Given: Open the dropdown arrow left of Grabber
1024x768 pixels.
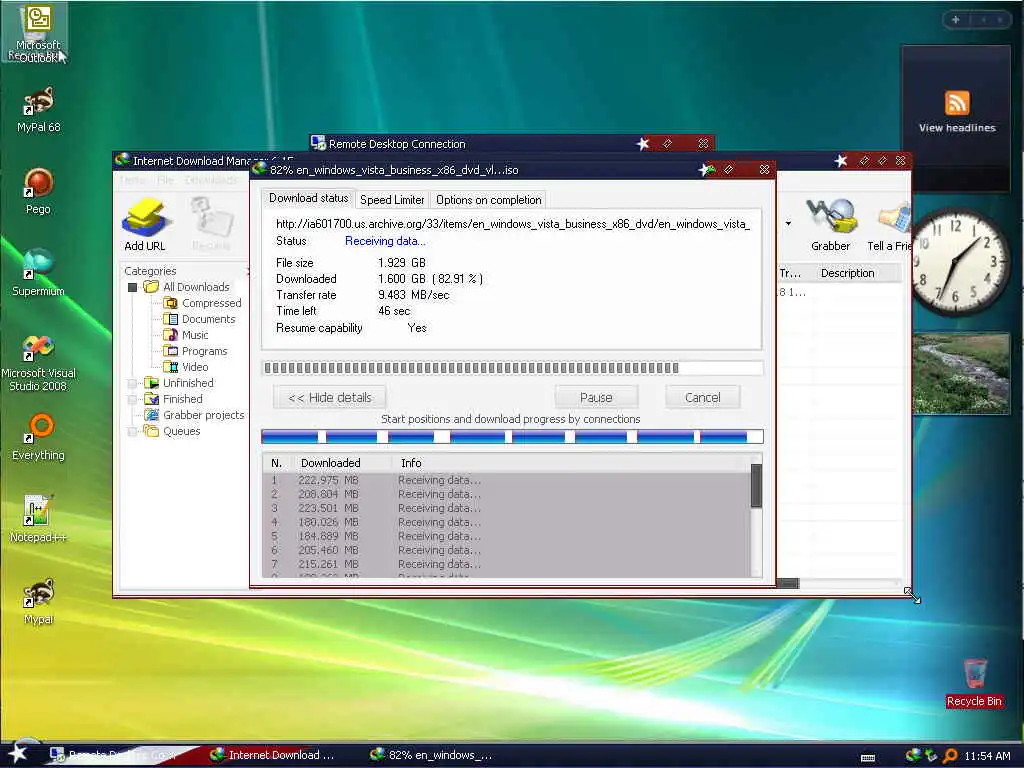Looking at the screenshot, I should tap(788, 224).
